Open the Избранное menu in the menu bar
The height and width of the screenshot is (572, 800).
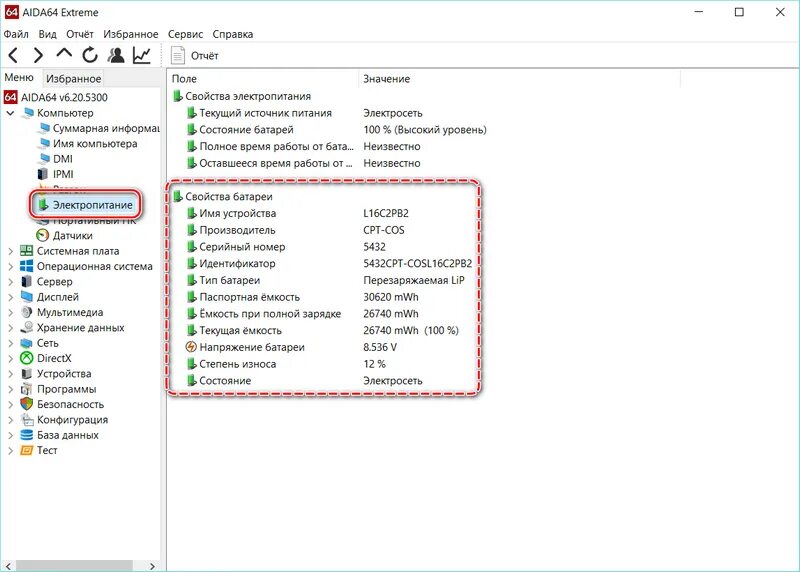(x=131, y=34)
